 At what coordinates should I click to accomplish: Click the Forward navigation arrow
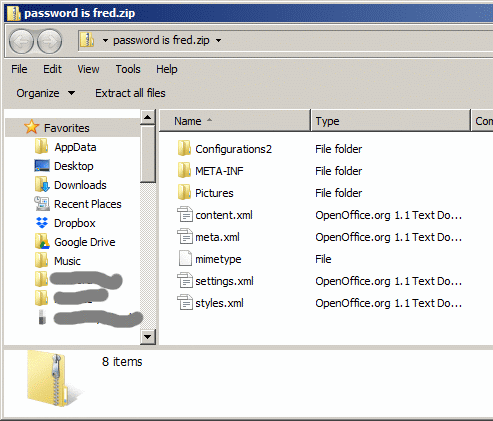(x=49, y=41)
